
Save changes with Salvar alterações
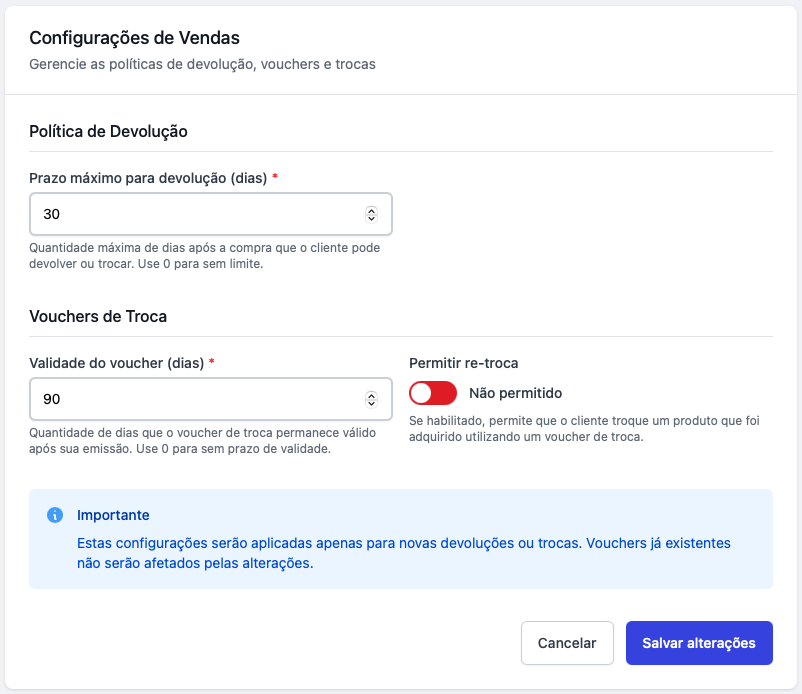coord(699,643)
